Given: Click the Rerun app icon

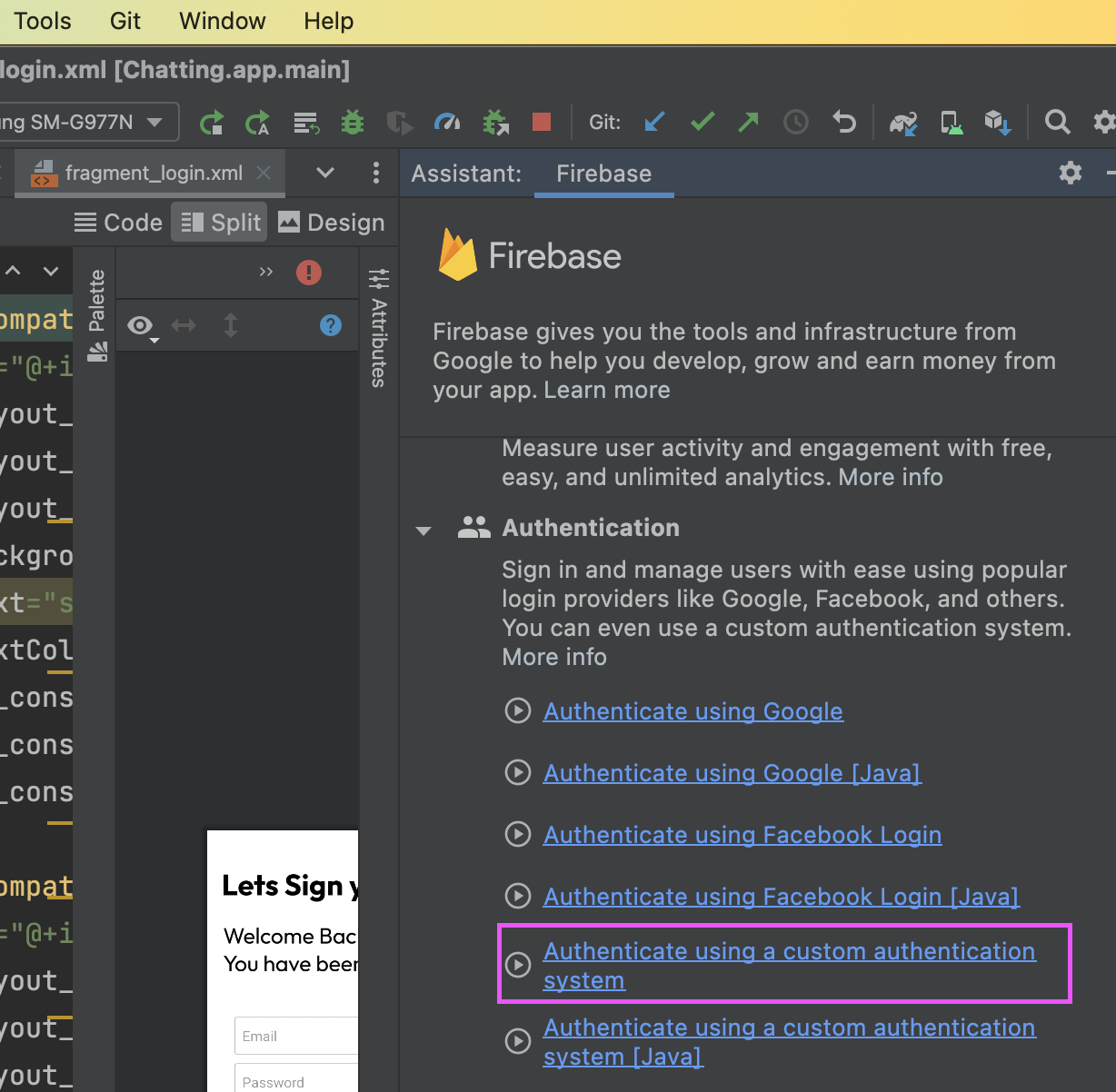Looking at the screenshot, I should tap(211, 122).
